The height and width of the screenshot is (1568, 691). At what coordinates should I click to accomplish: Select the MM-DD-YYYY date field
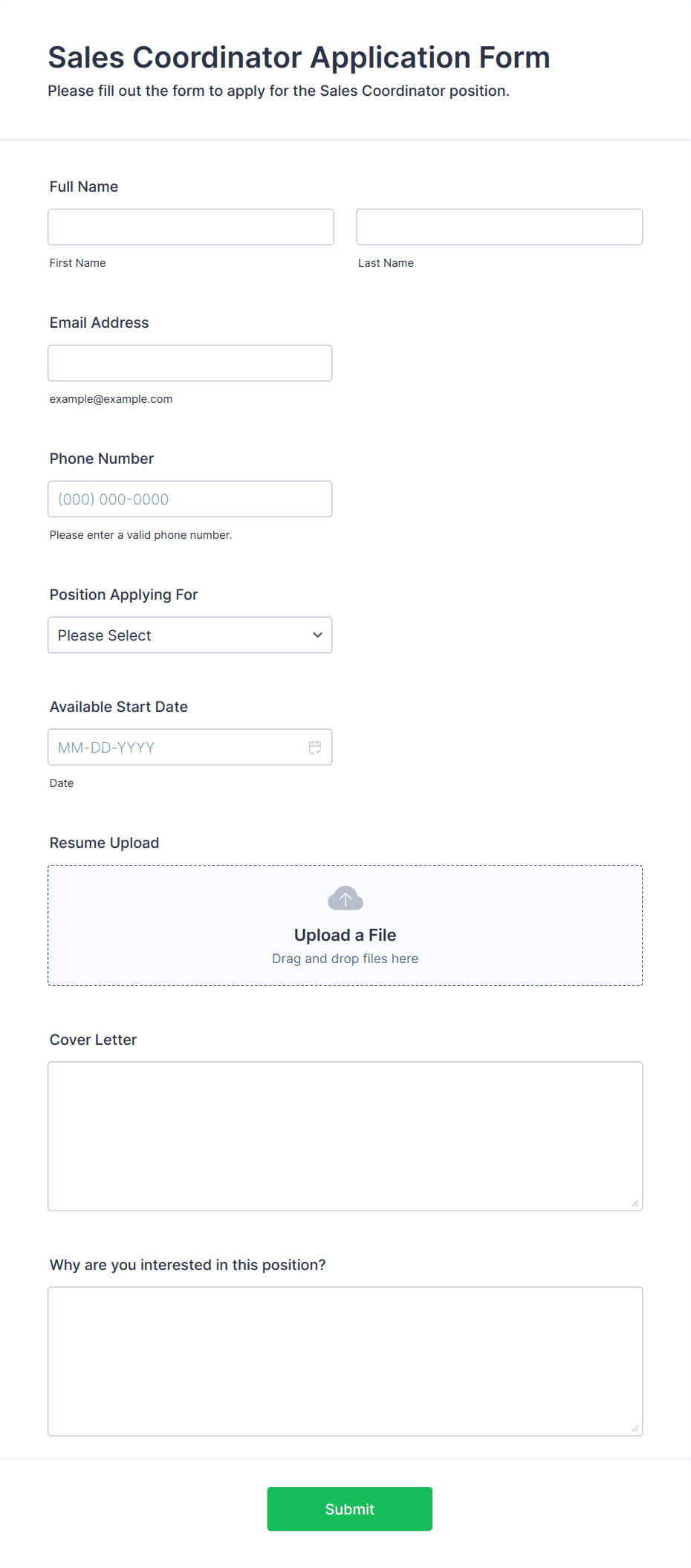190,747
